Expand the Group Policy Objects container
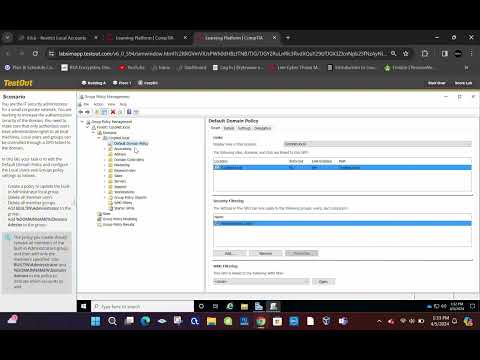480x360 pixels. point(105,197)
